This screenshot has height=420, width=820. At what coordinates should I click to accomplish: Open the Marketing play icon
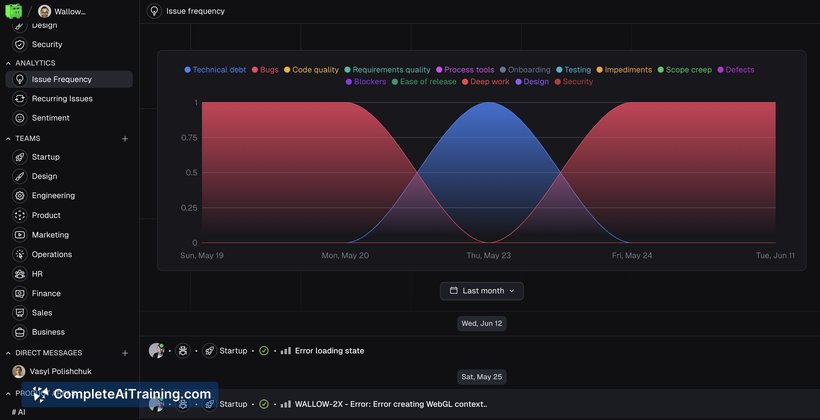pos(20,235)
